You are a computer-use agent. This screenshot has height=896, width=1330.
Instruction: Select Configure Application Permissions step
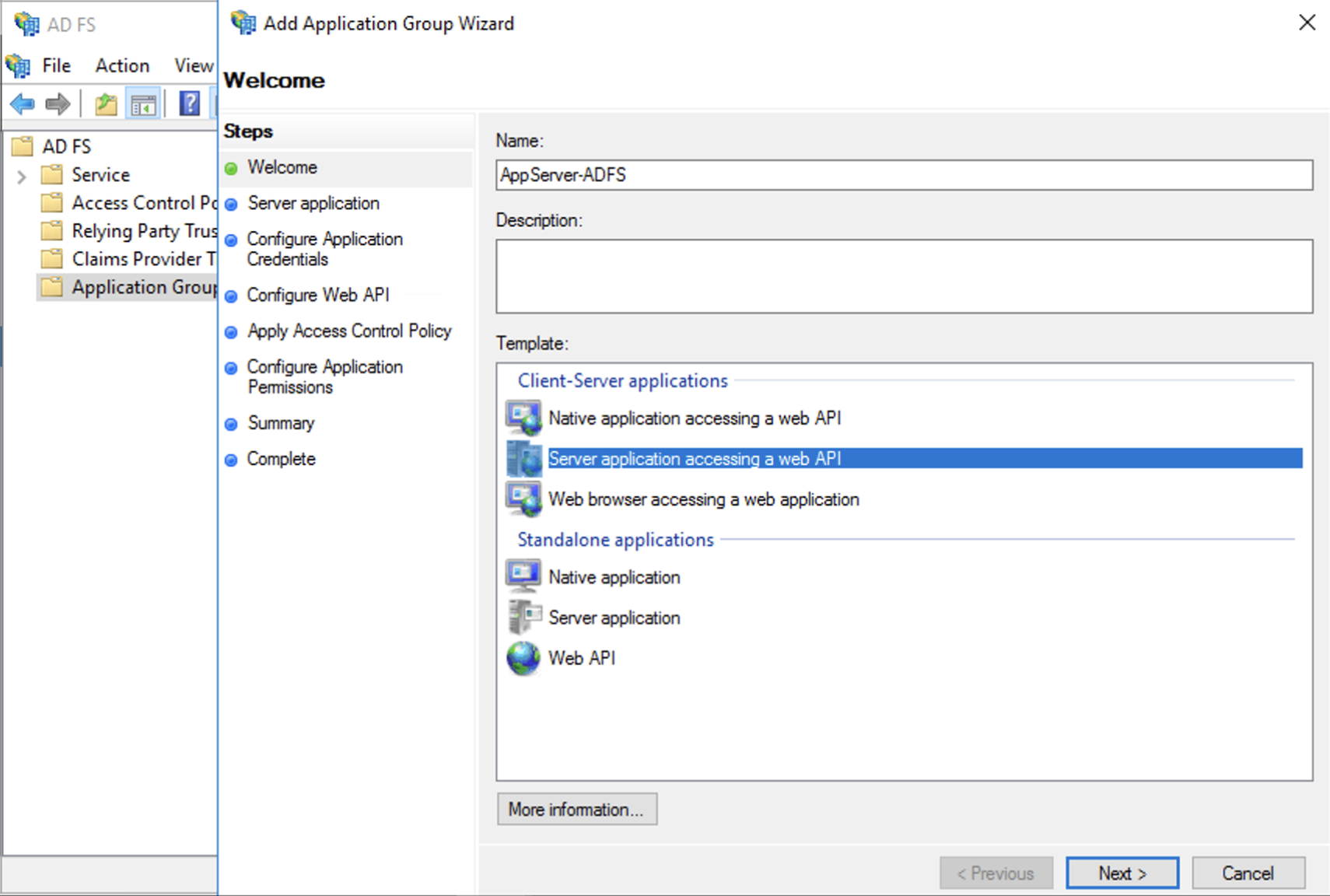tap(325, 376)
